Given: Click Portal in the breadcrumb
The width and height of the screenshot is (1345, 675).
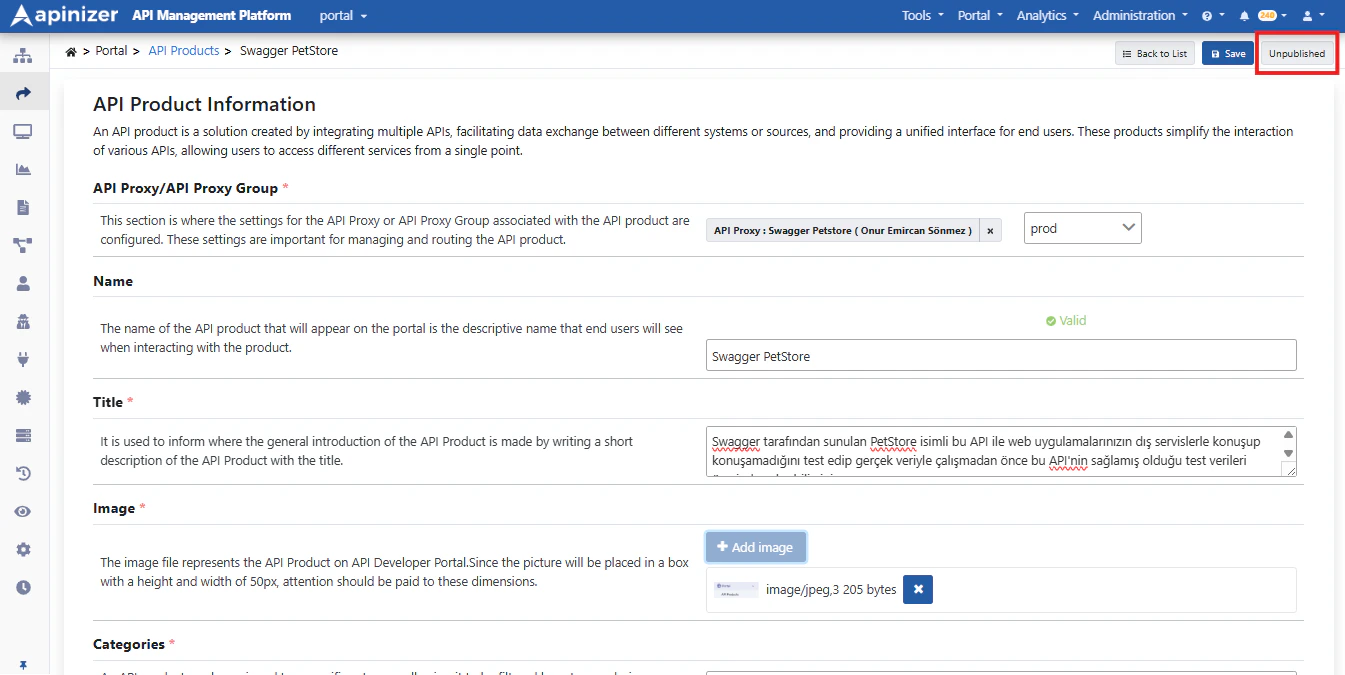Looking at the screenshot, I should click(111, 51).
